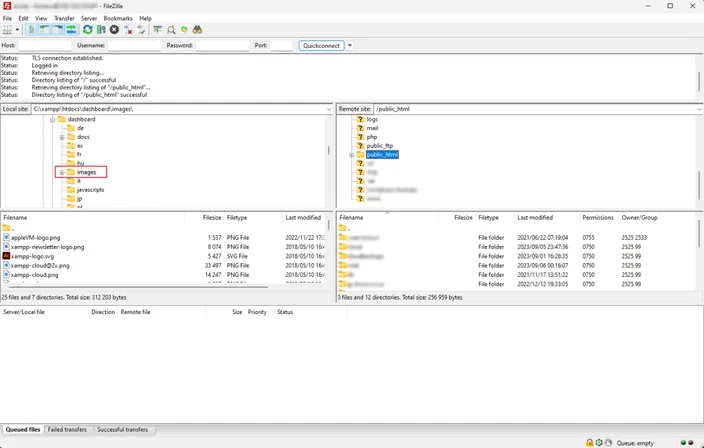Expand the docs folder node
Viewport: 704px width, 448px height.
tap(62, 137)
